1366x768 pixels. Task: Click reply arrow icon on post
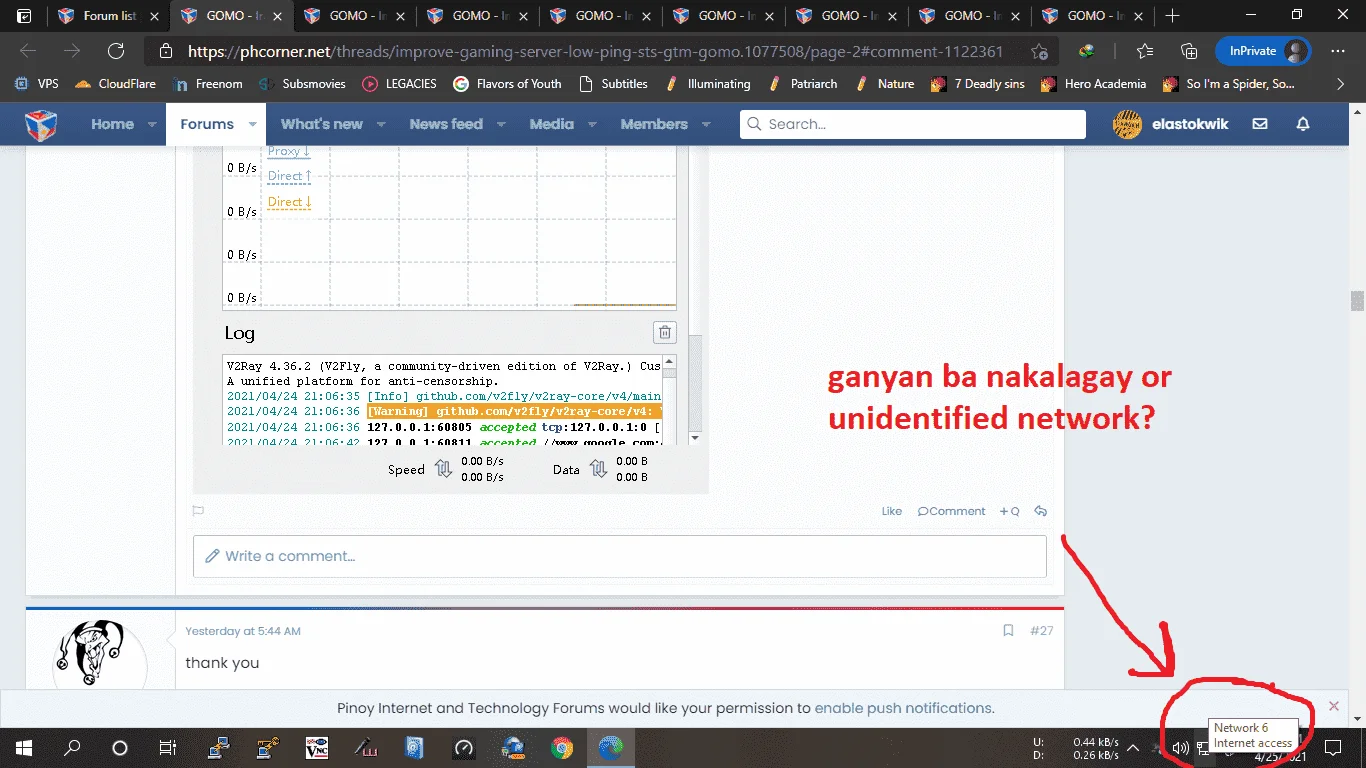[x=1040, y=511]
